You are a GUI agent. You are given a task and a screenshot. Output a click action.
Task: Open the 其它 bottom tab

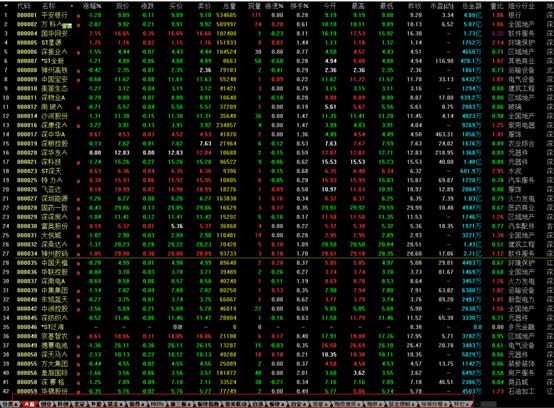[x=462, y=404]
